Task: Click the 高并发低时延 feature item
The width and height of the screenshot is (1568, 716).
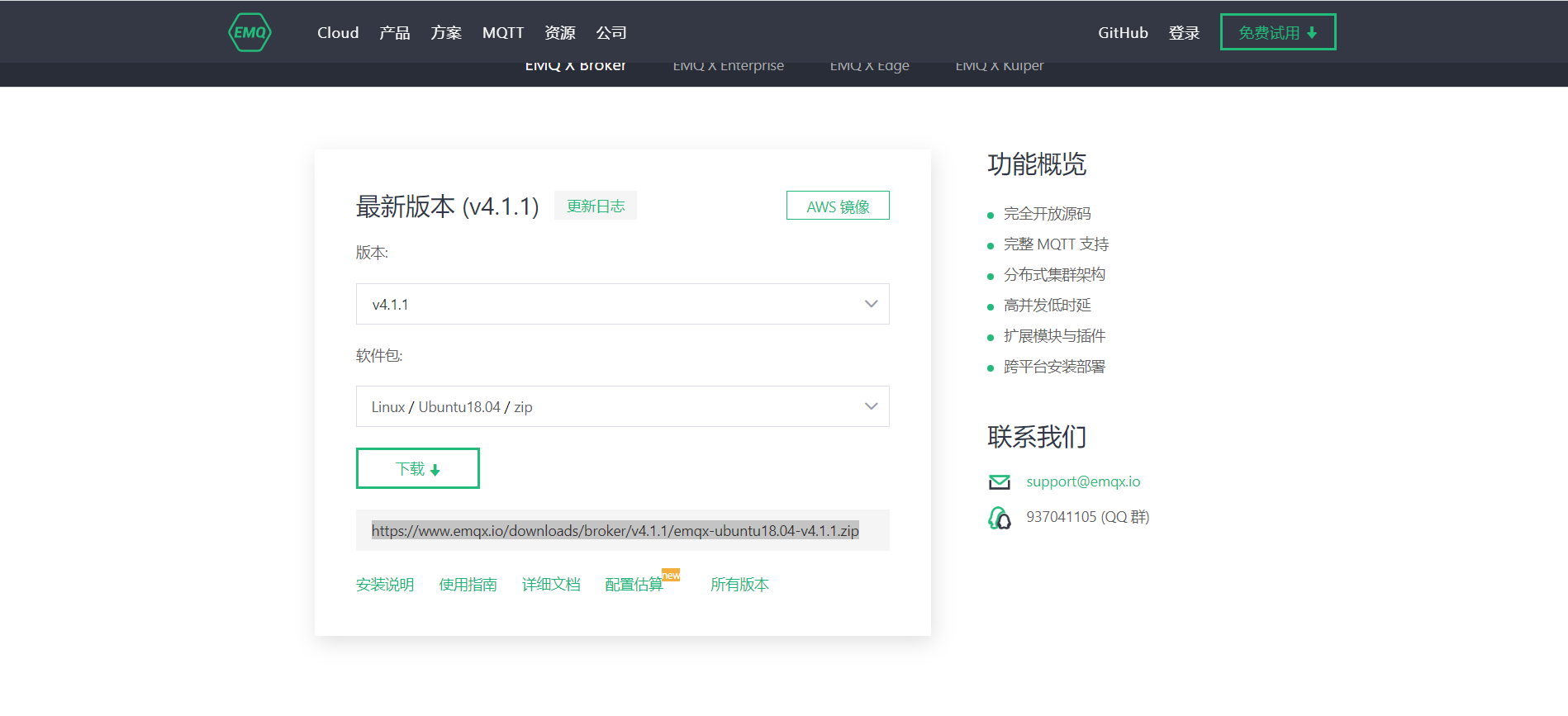Action: 1048,306
